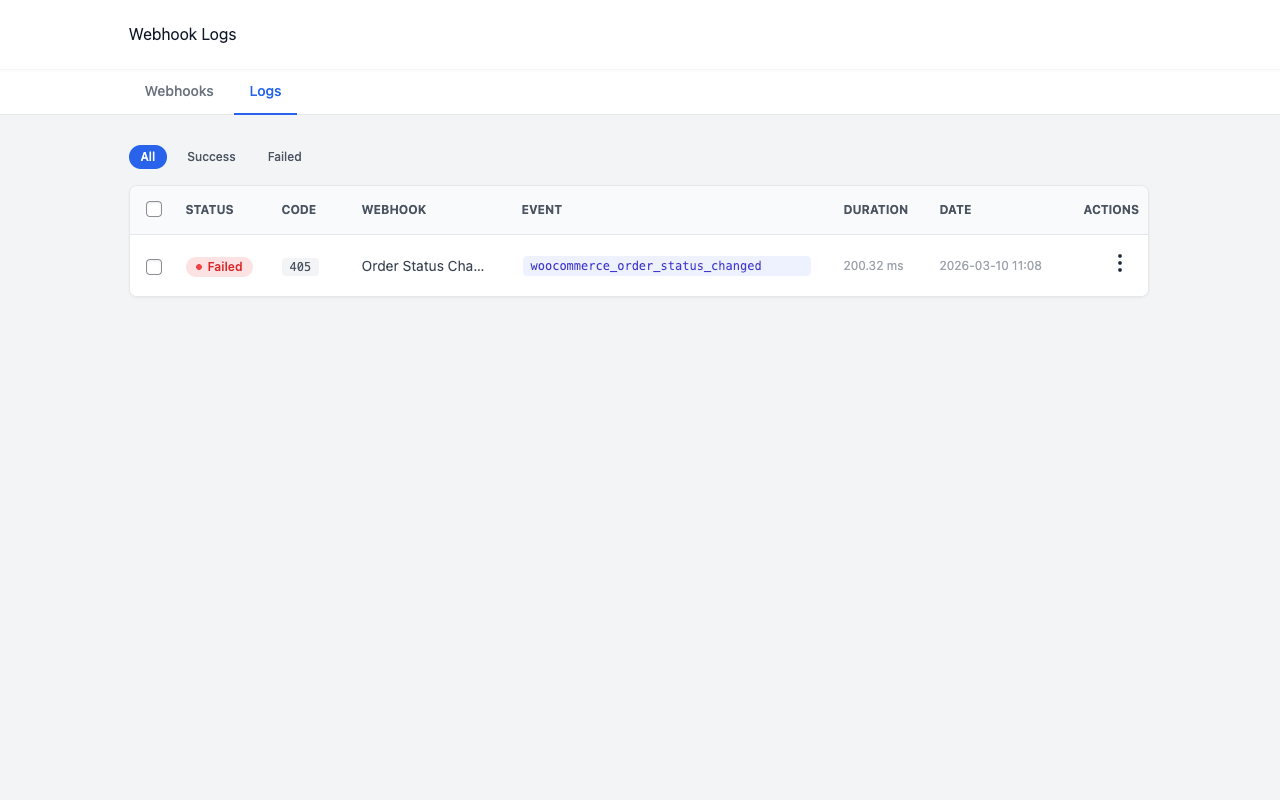Show all logs with the All filter
This screenshot has width=1280, height=800.
point(148,157)
